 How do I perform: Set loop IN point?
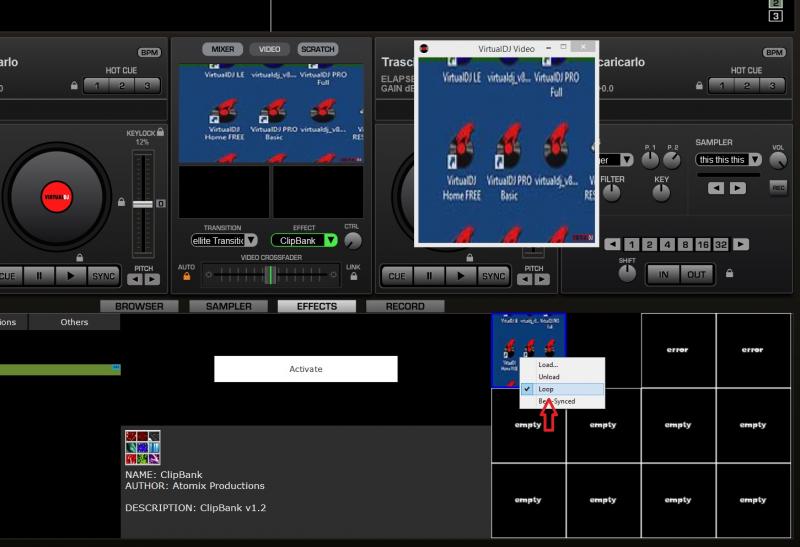pos(663,275)
